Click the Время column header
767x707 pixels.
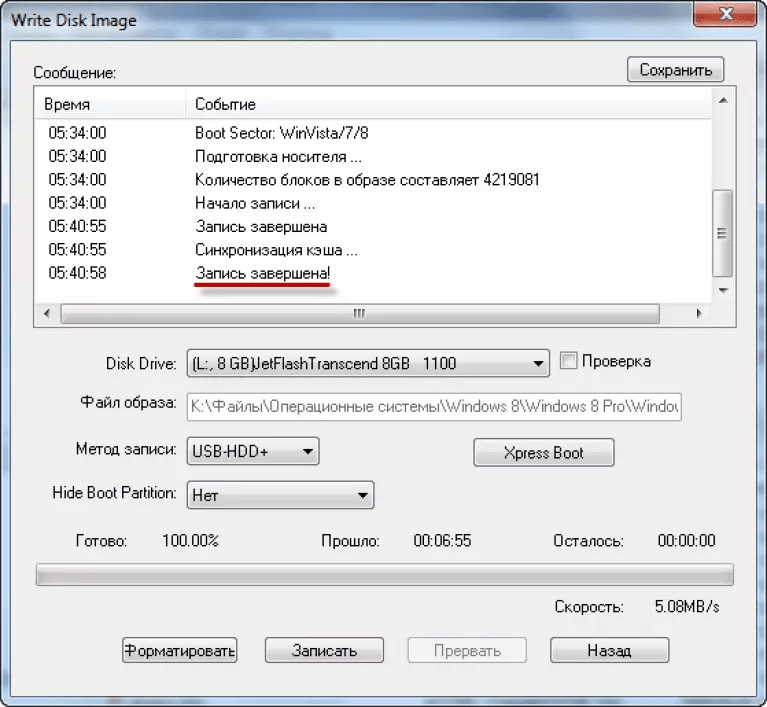111,104
